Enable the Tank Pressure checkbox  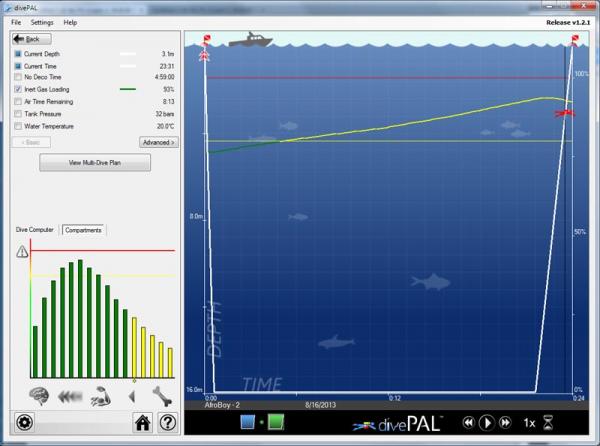(18, 114)
